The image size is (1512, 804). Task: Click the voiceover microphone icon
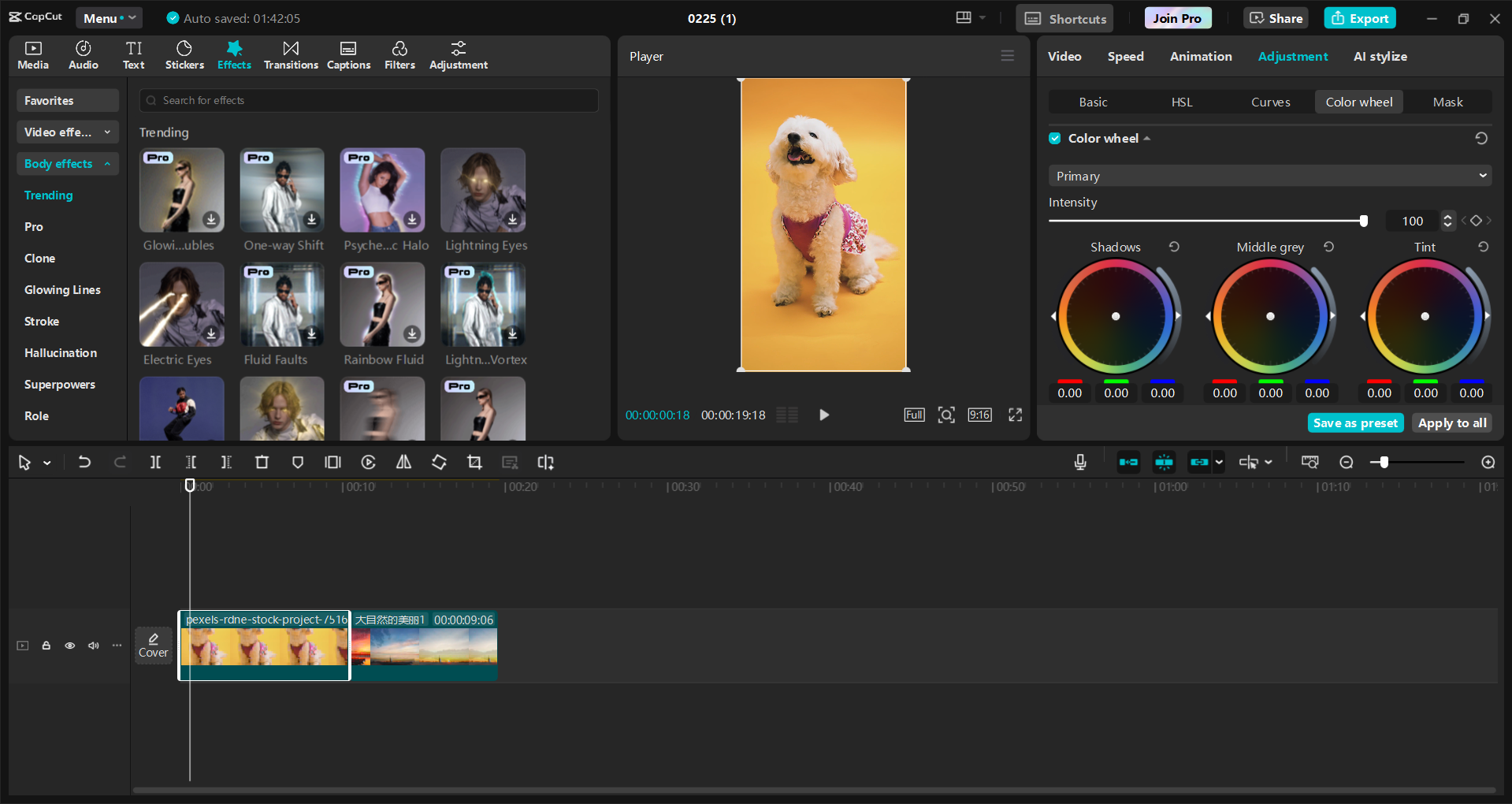click(x=1079, y=462)
